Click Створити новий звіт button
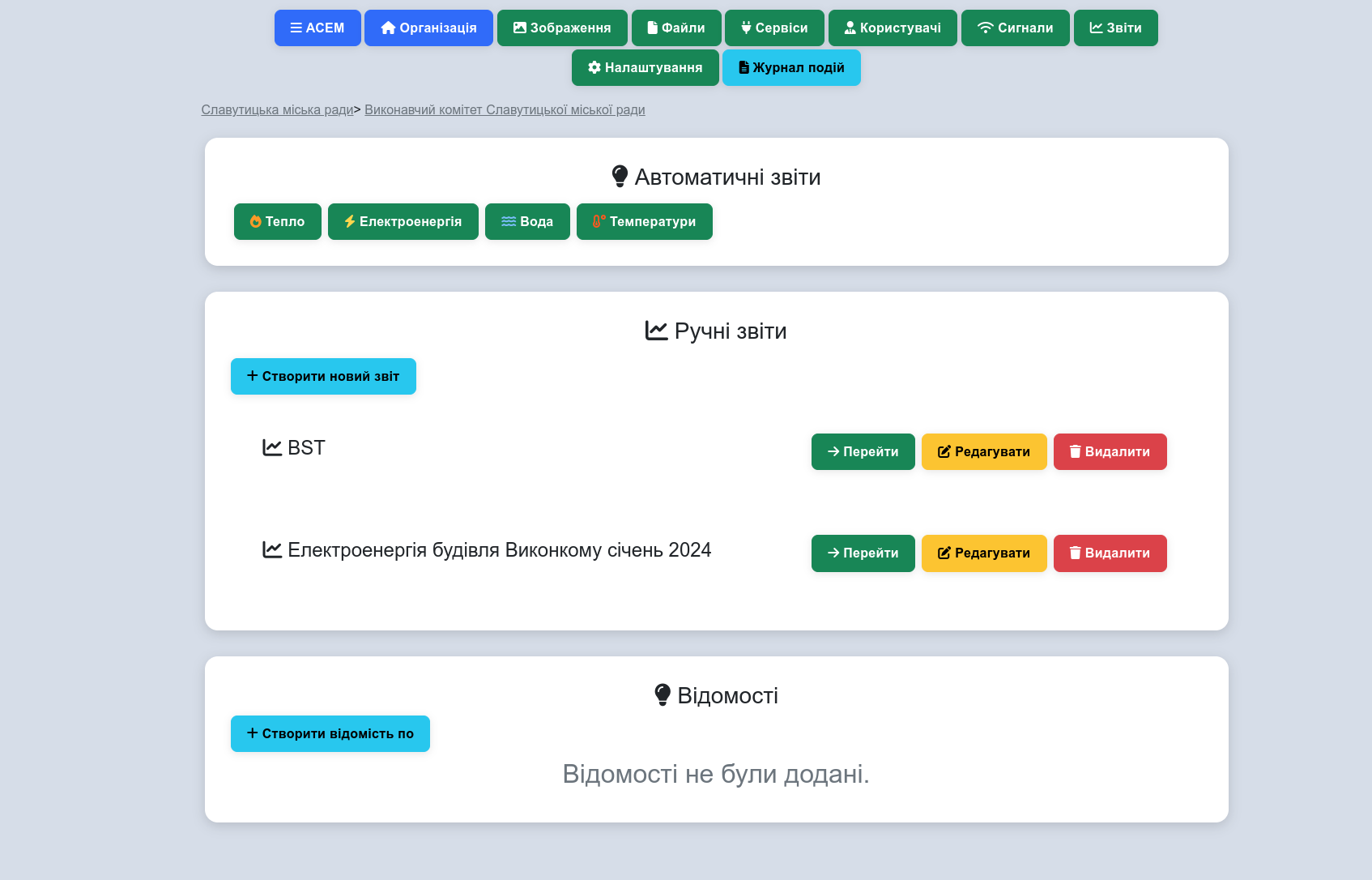The width and height of the screenshot is (1372, 880). coord(323,376)
